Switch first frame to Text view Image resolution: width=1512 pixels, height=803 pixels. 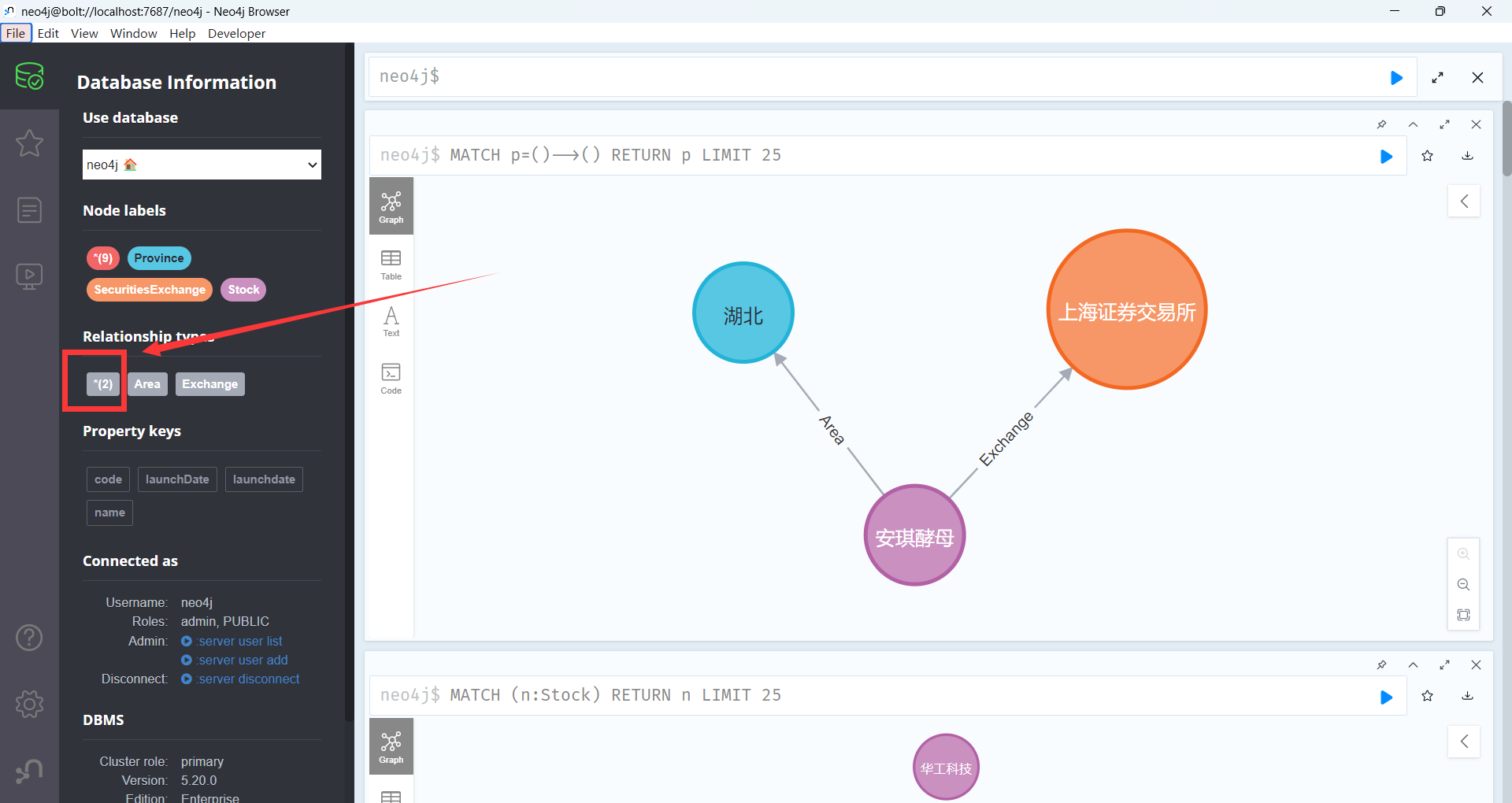[x=391, y=322]
